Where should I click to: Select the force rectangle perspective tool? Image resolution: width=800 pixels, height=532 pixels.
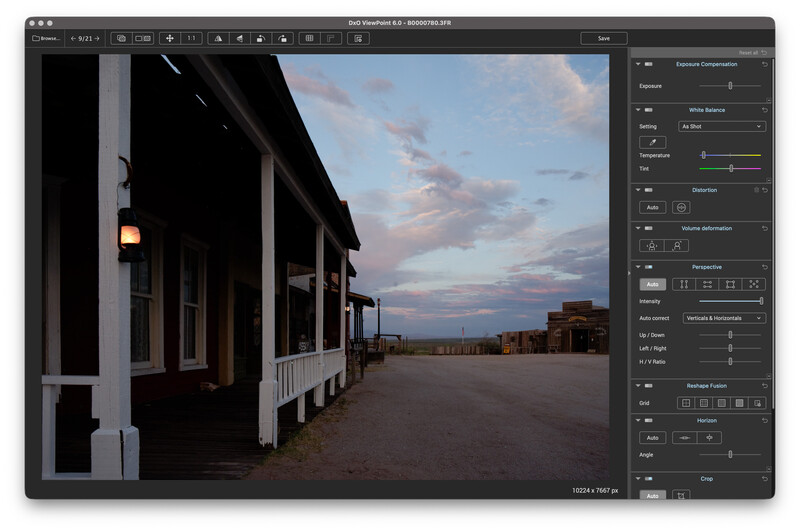coord(731,284)
